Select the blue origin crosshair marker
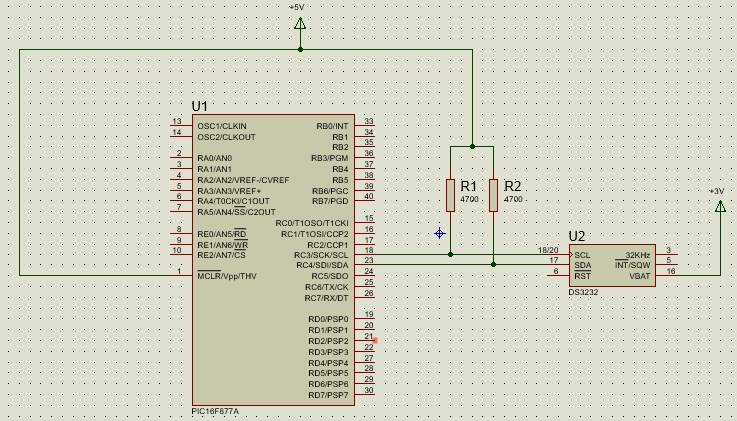 click(439, 233)
